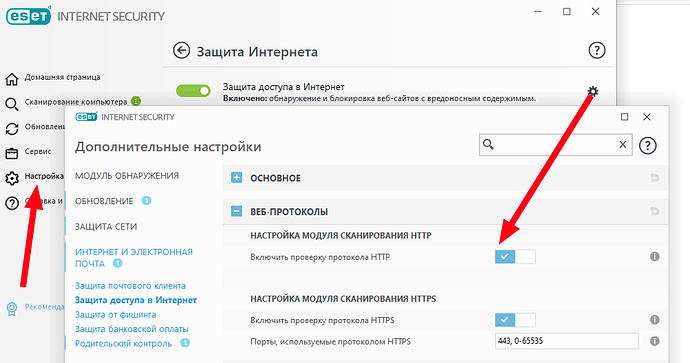
Task: Select ЗАЩИТА СЕТИ in settings sidebar
Action: pyautogui.click(x=106, y=227)
